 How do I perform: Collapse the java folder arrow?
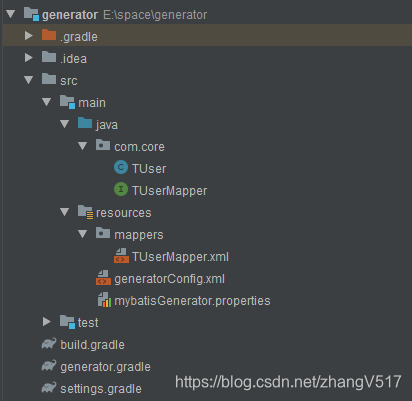tap(65, 124)
